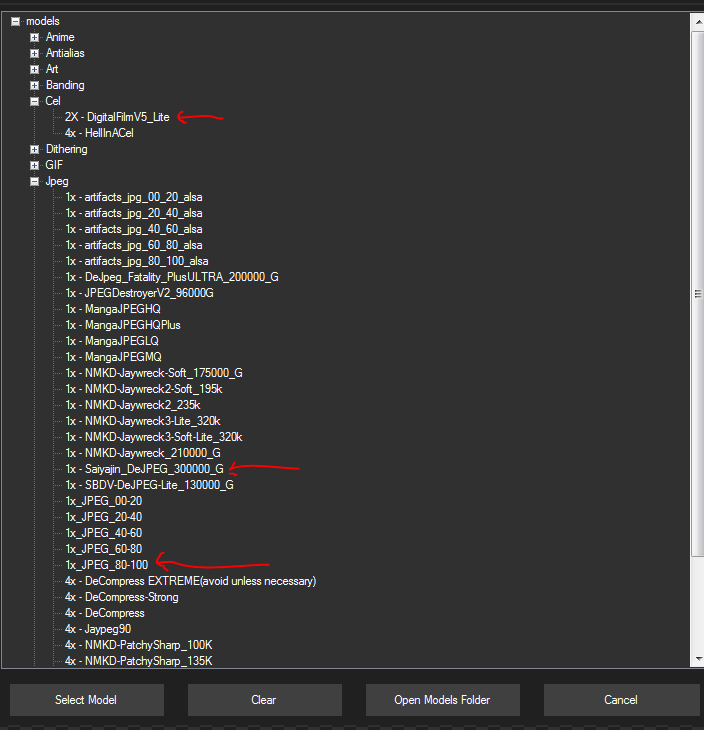The image size is (704, 730).
Task: Click the scrollbar up arrow
Action: coord(698,21)
